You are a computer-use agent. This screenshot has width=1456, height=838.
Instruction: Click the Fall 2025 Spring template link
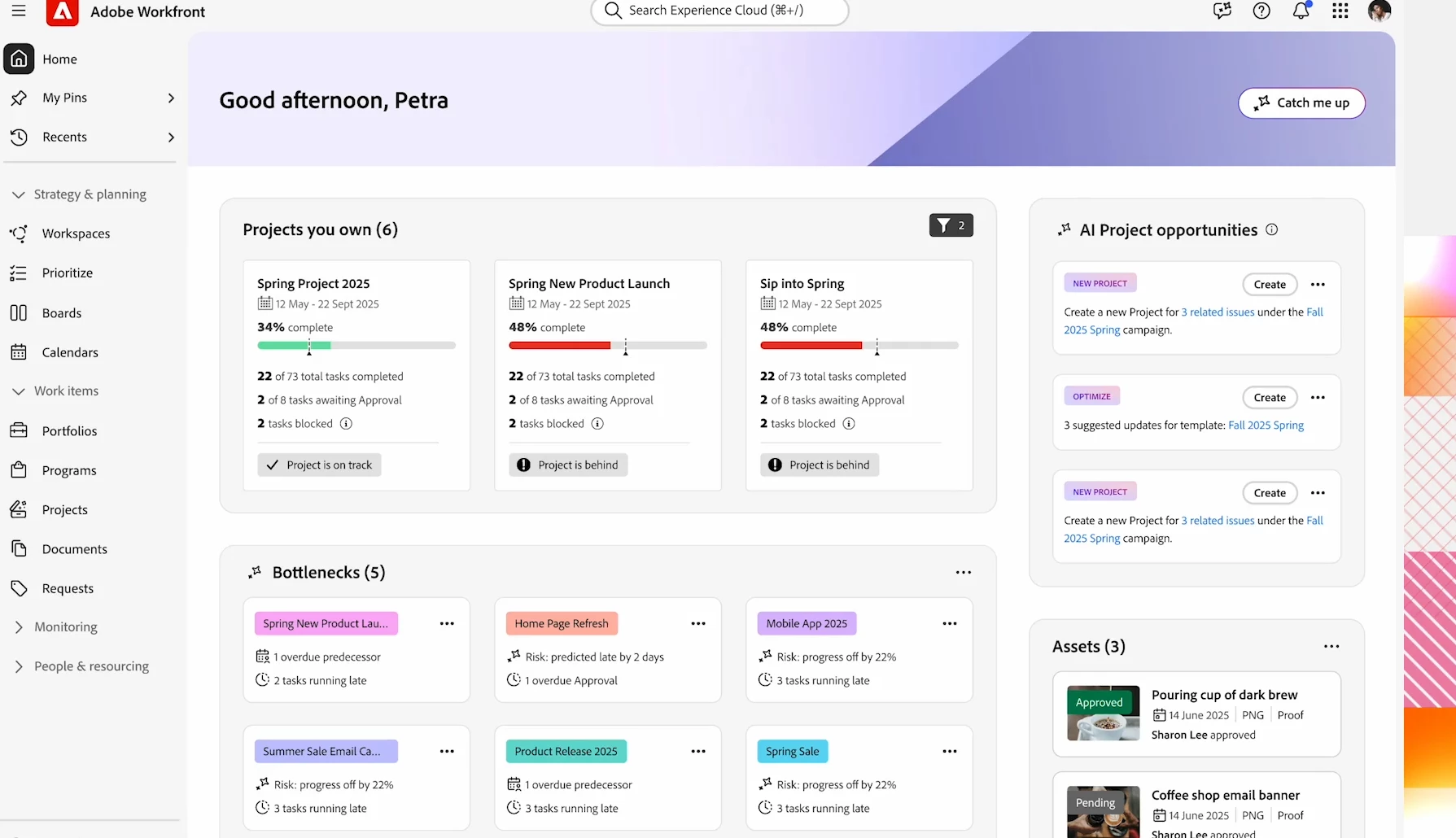pos(1266,425)
